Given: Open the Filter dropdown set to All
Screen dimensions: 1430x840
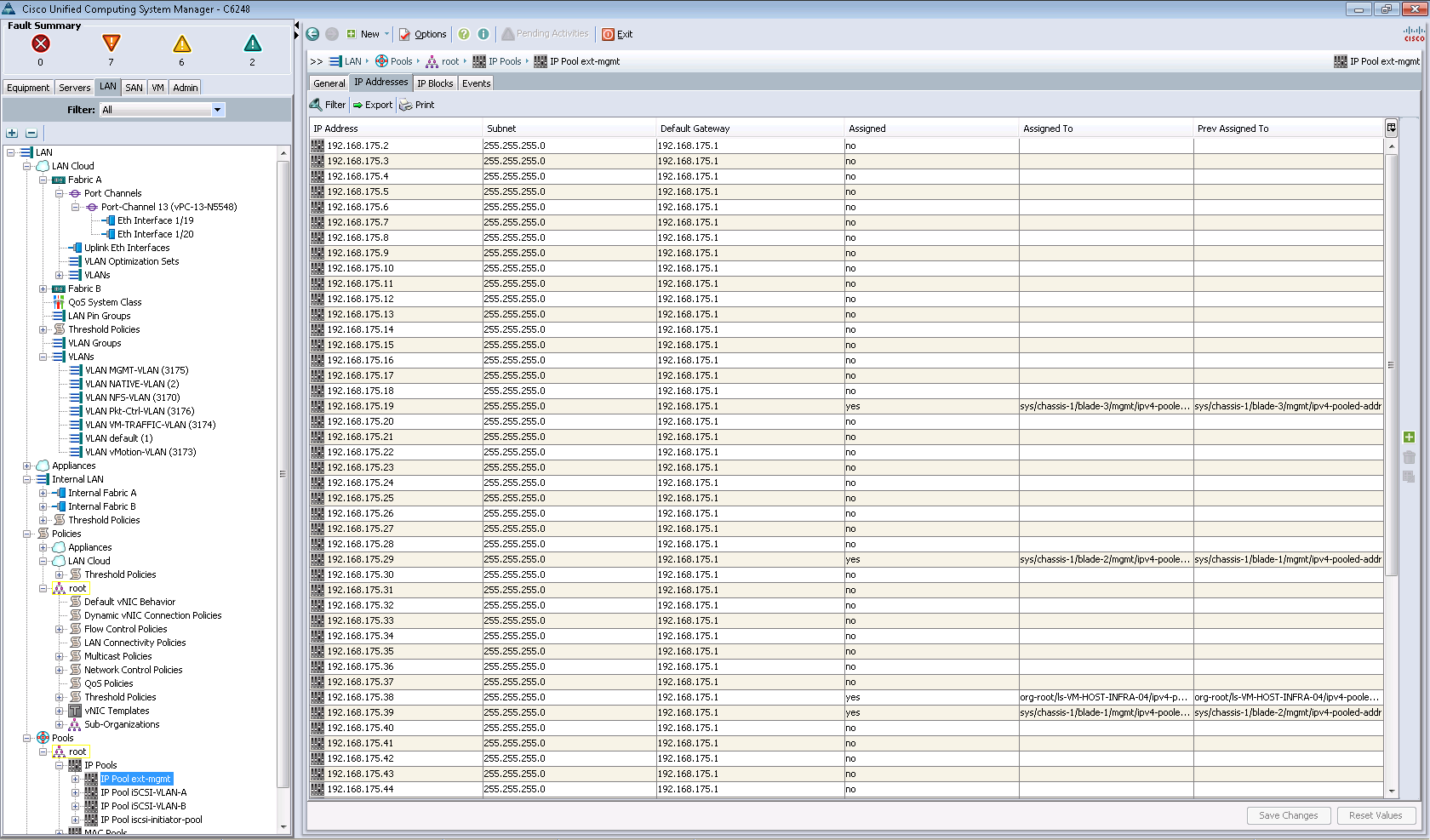Looking at the screenshot, I should [x=162, y=110].
